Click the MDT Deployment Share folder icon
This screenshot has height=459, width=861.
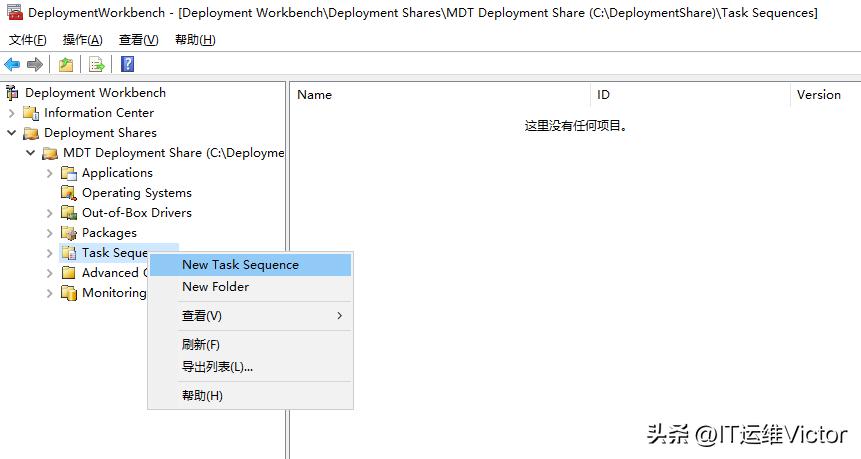point(50,153)
